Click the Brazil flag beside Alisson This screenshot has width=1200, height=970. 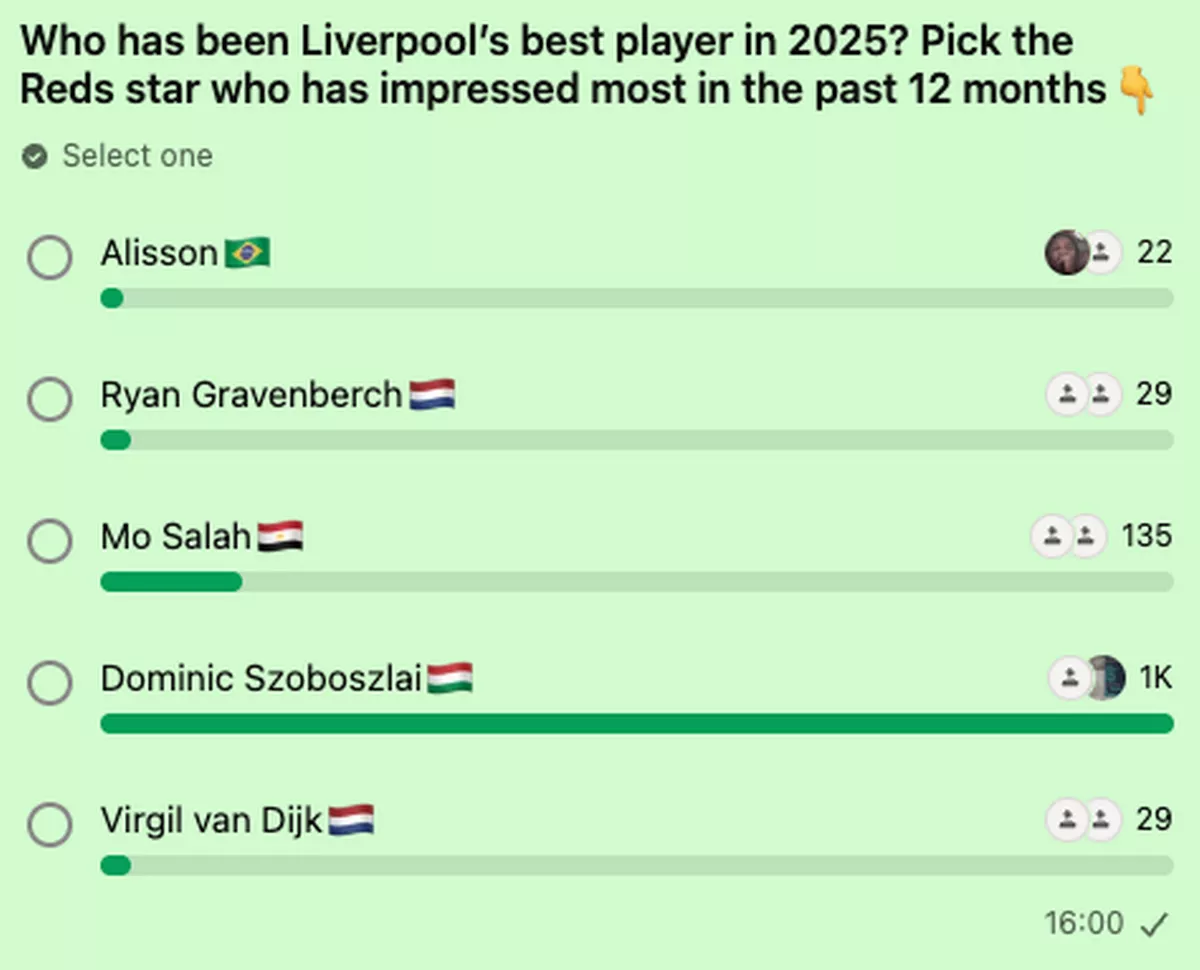pos(247,254)
